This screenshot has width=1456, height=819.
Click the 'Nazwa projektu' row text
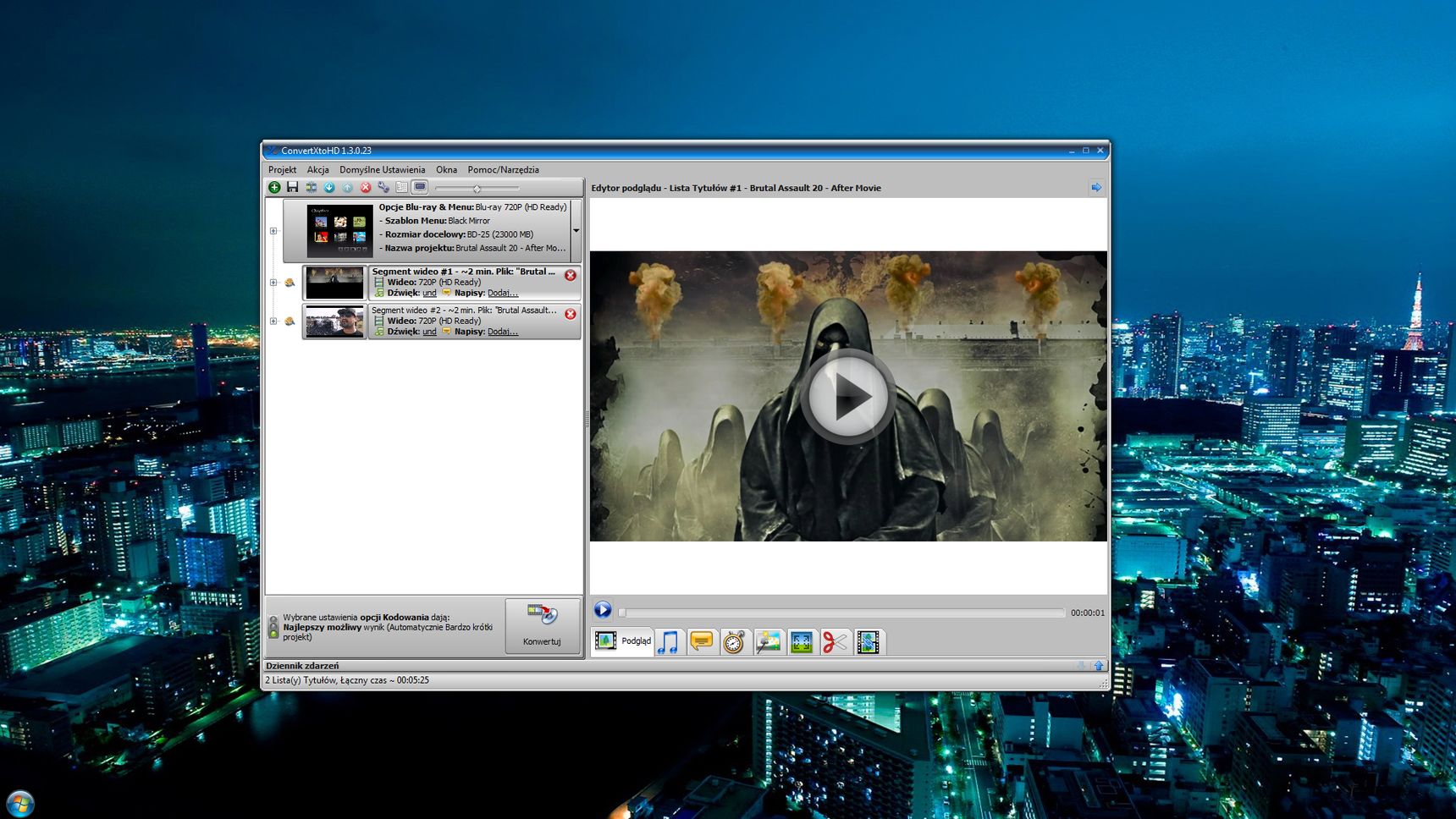coord(472,248)
